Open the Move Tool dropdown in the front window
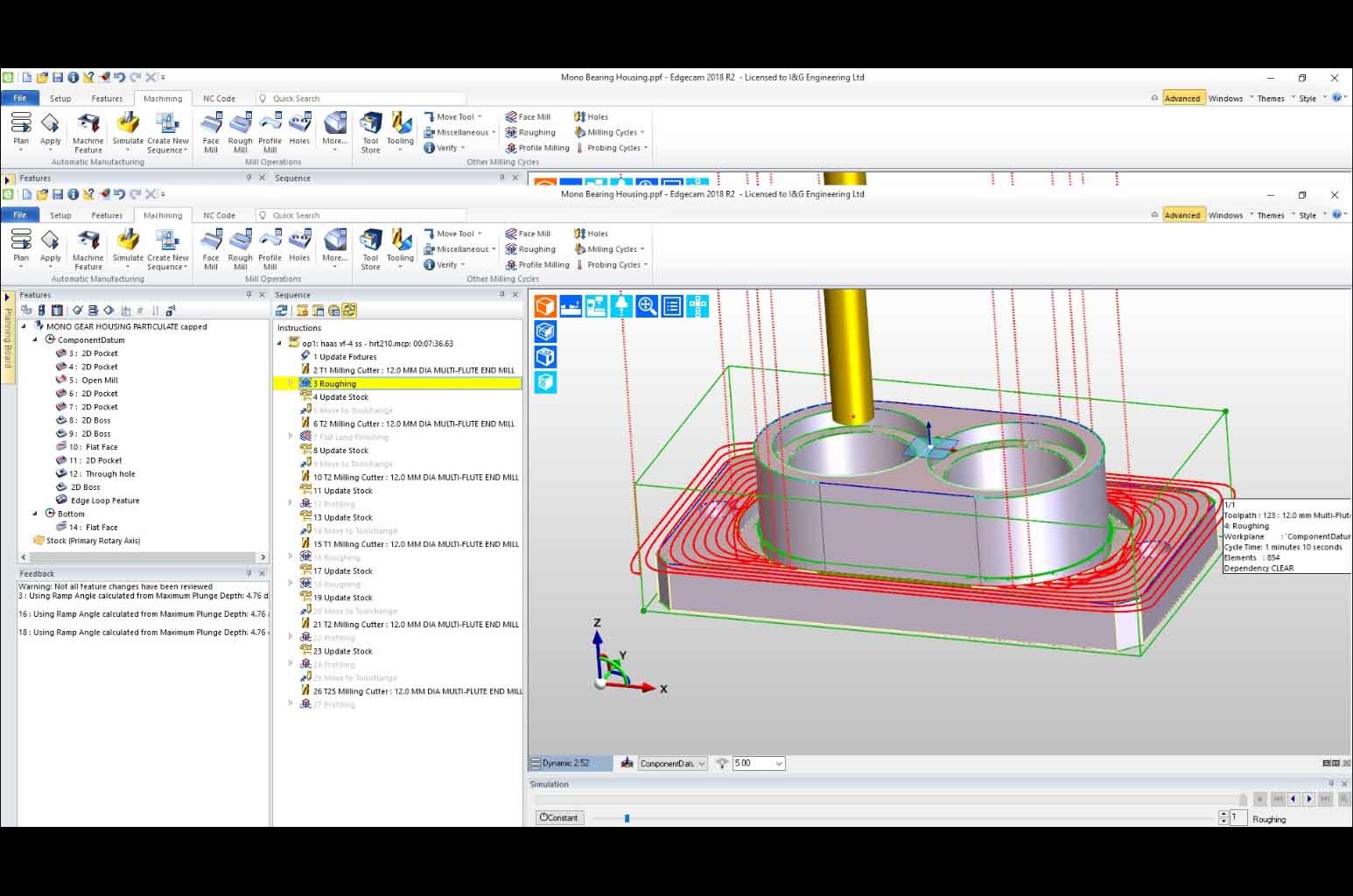Screen dimensions: 1353x896 click(453, 234)
